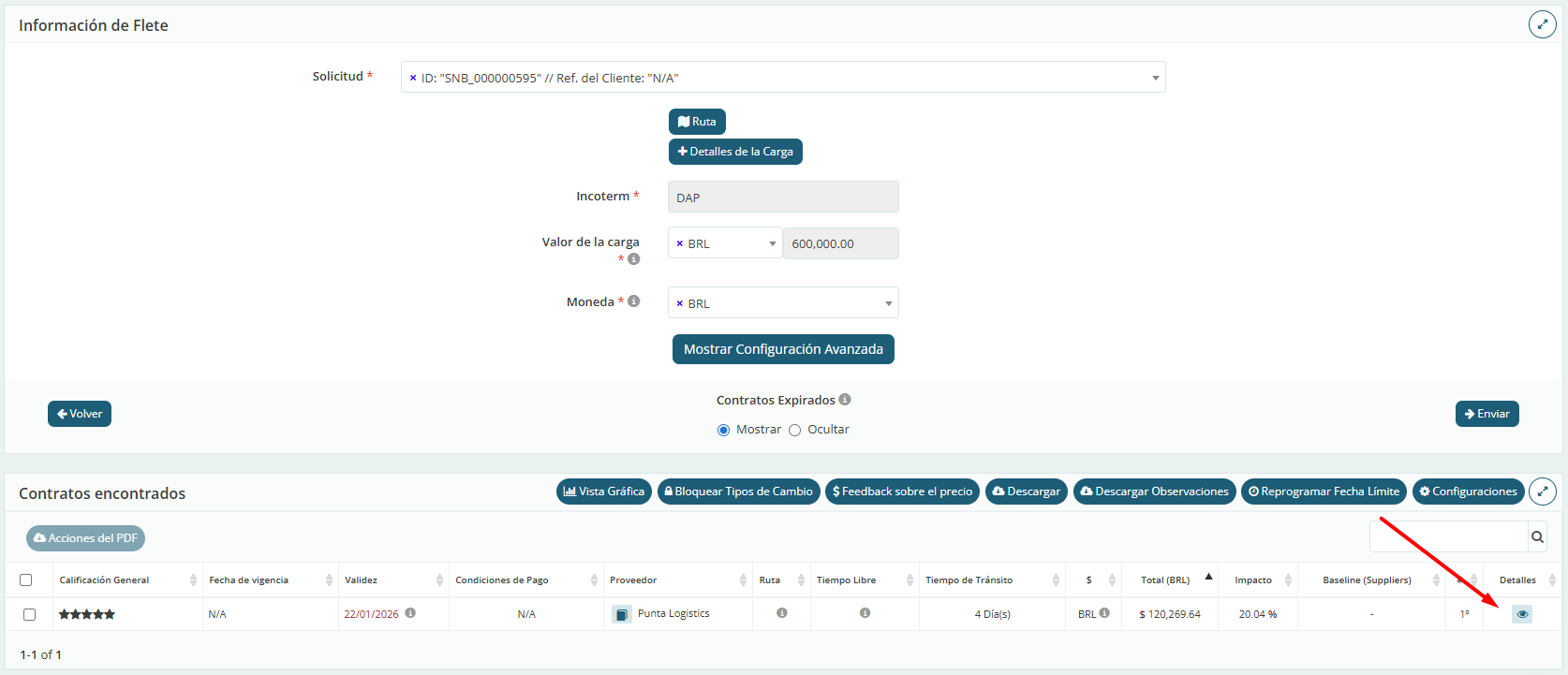
Task: Open the Ruta info icon in table row
Action: click(781, 613)
